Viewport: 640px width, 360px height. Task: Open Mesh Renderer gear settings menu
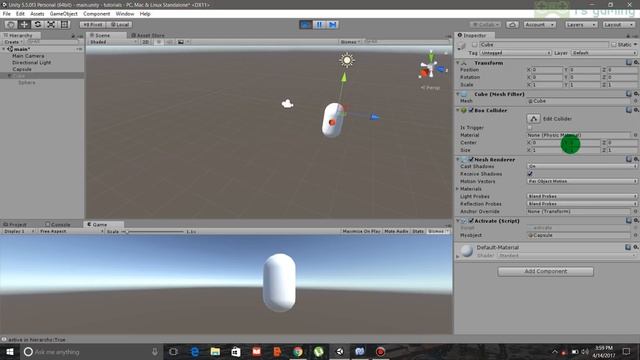[636, 159]
